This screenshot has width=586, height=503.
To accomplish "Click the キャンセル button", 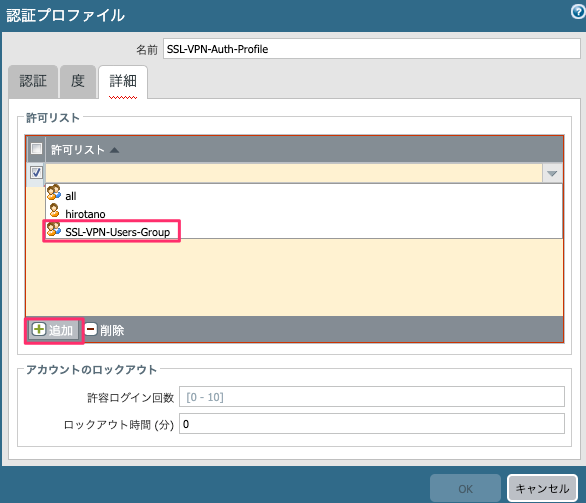I will coord(542,488).
